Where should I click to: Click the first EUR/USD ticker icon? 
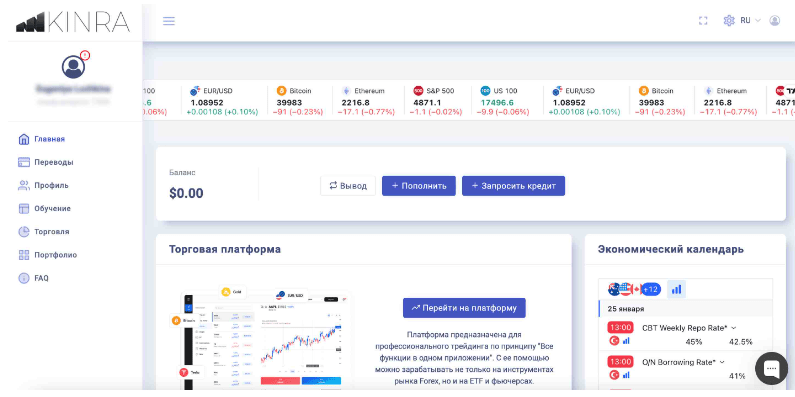tap(195, 91)
